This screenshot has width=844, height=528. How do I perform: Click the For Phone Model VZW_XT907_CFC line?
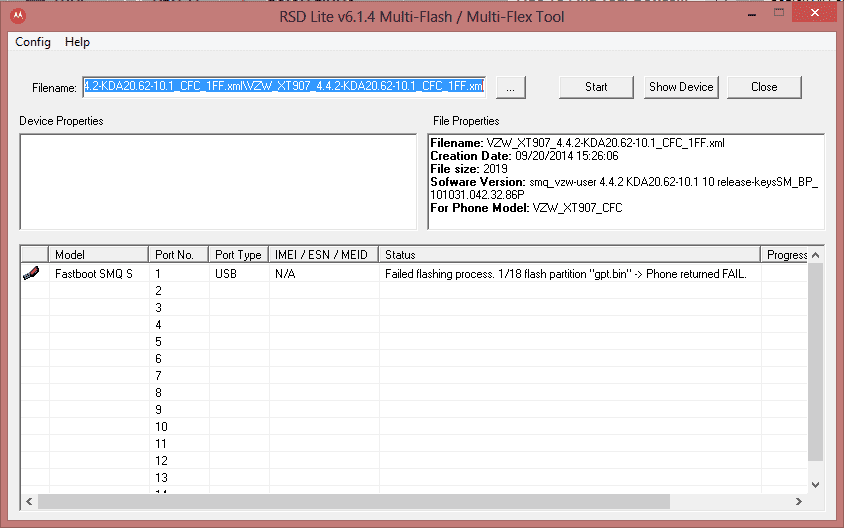526,208
